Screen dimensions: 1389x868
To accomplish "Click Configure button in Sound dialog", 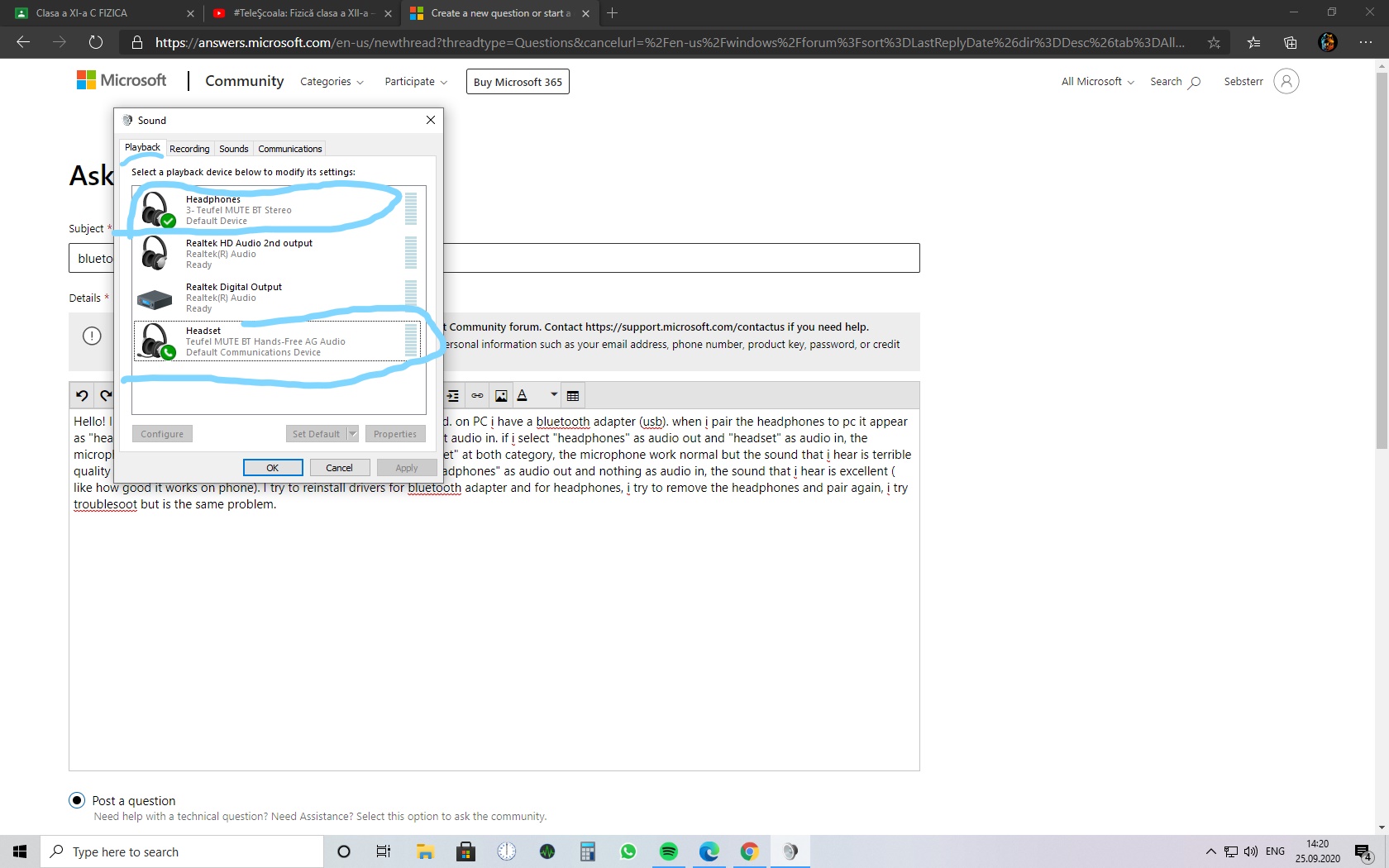I will point(162,434).
